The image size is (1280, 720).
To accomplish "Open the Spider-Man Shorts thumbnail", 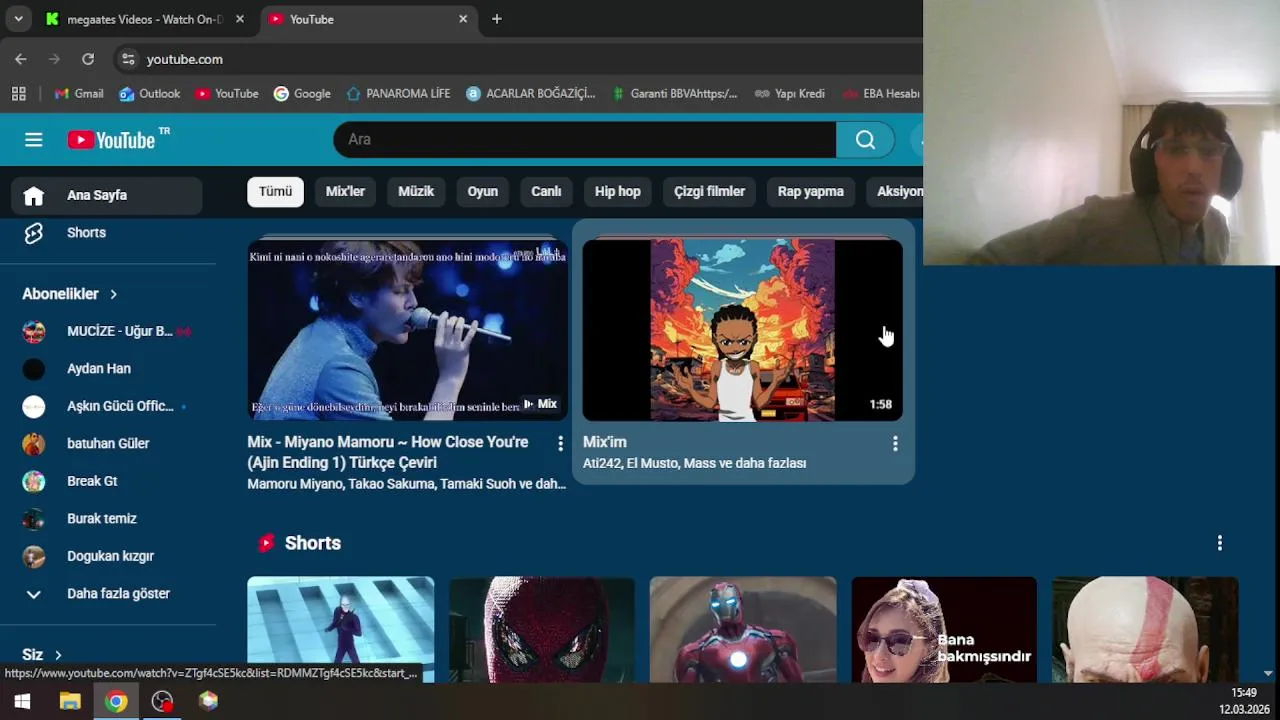I will [x=542, y=630].
